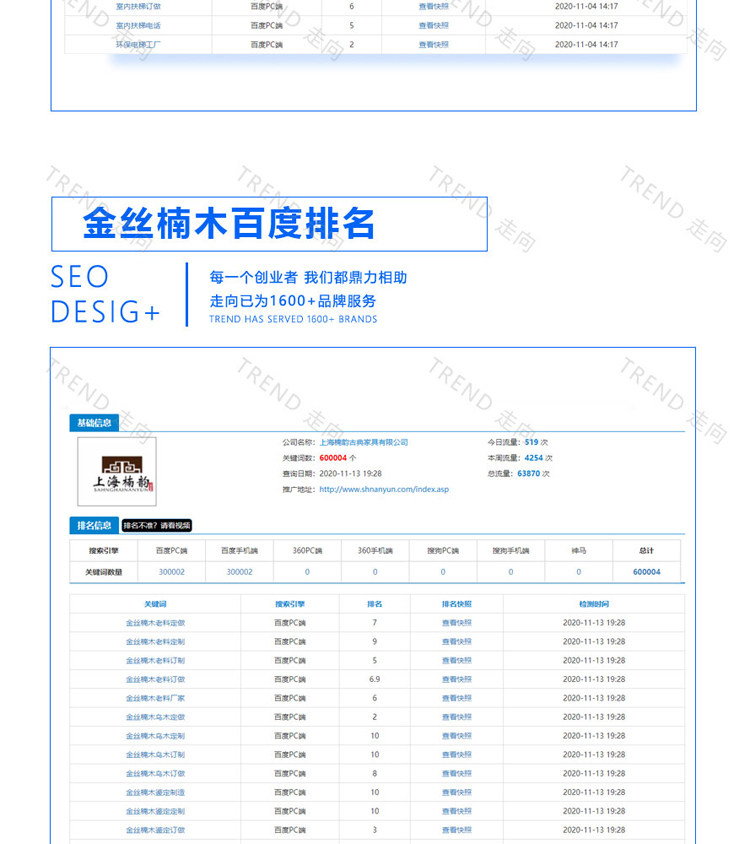Click the 上海楠韵 company logo thumbnail
The width and height of the screenshot is (750, 844).
[x=117, y=472]
